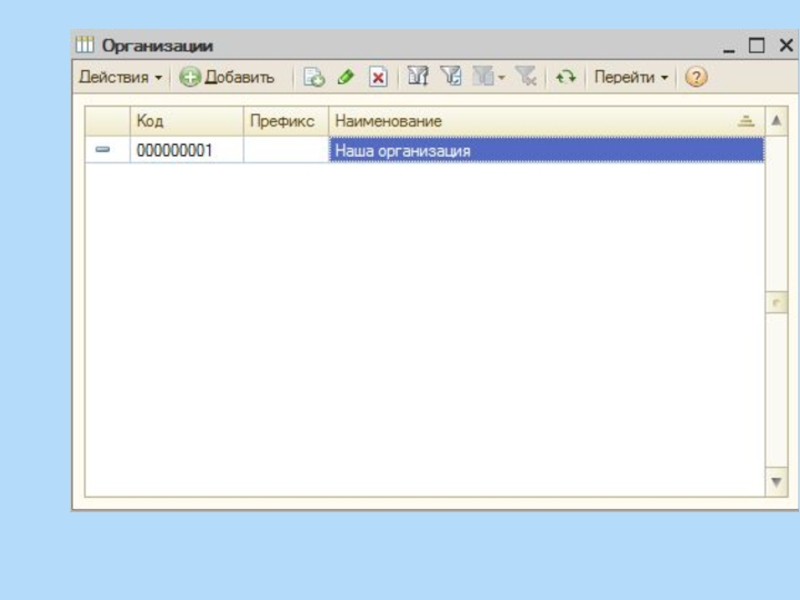Image resolution: width=800 pixels, height=600 pixels.
Task: Open the Действия menu
Action: coord(120,77)
